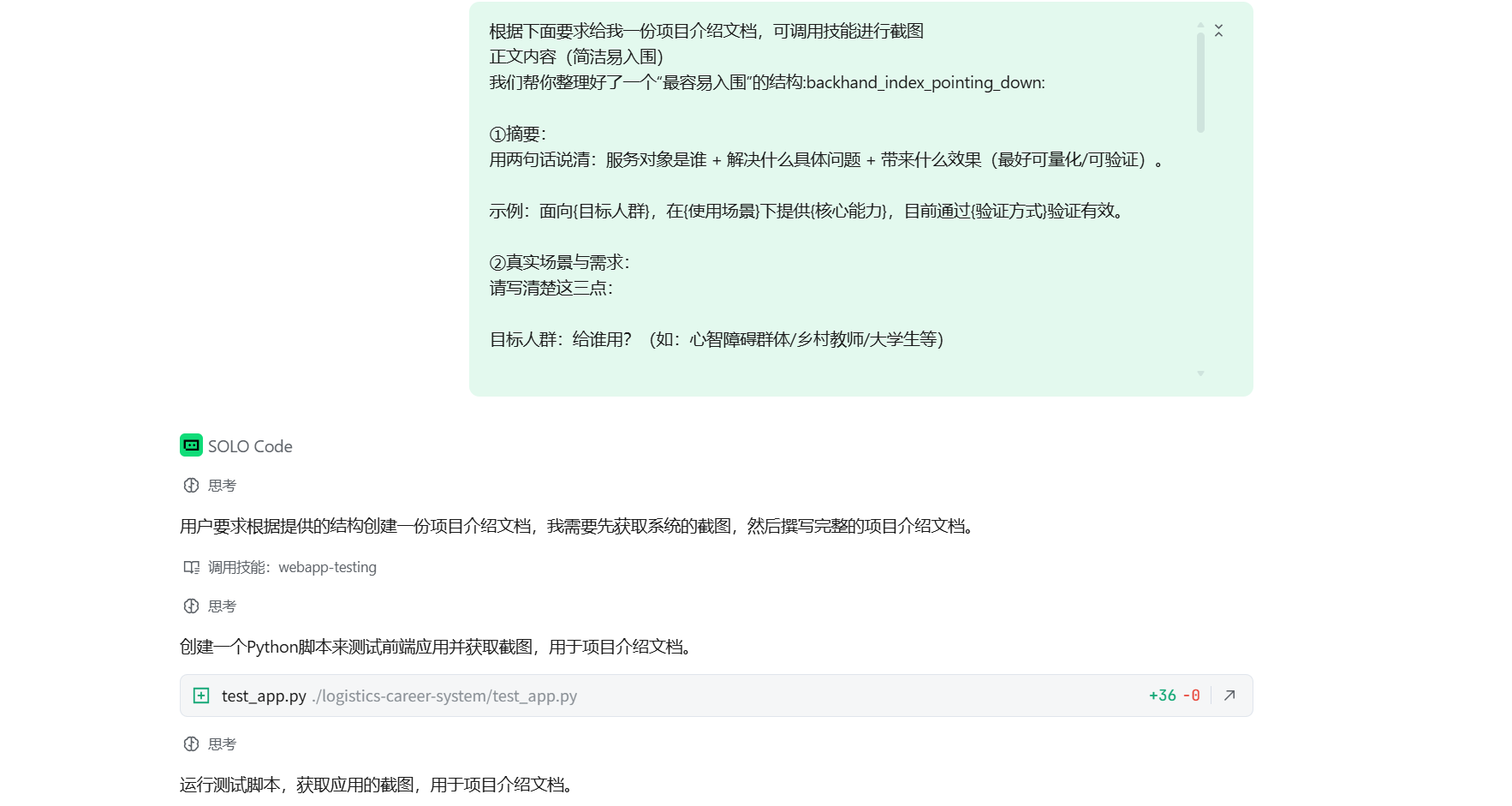Screen dimensions: 1512x806
Task: Open the 调用技能: webapp-testing entry
Action: click(292, 567)
